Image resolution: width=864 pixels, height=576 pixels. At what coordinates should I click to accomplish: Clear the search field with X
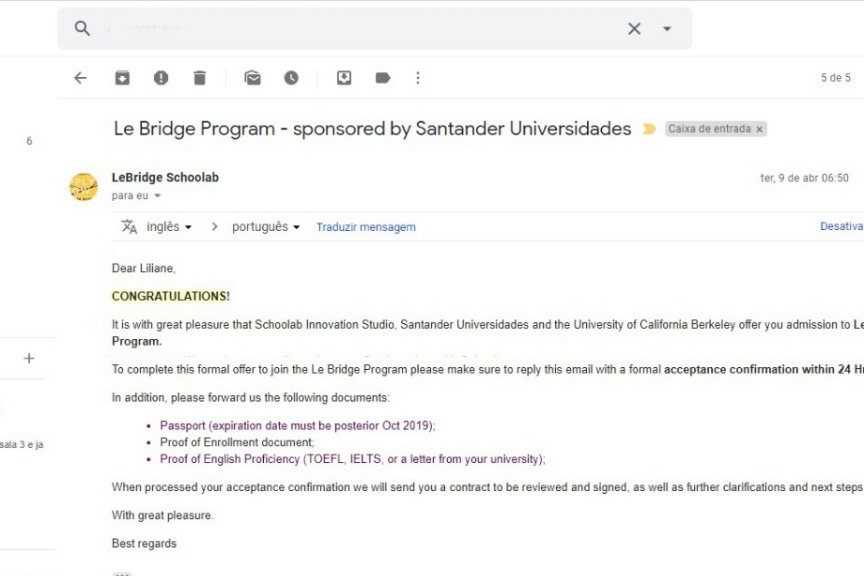(634, 29)
